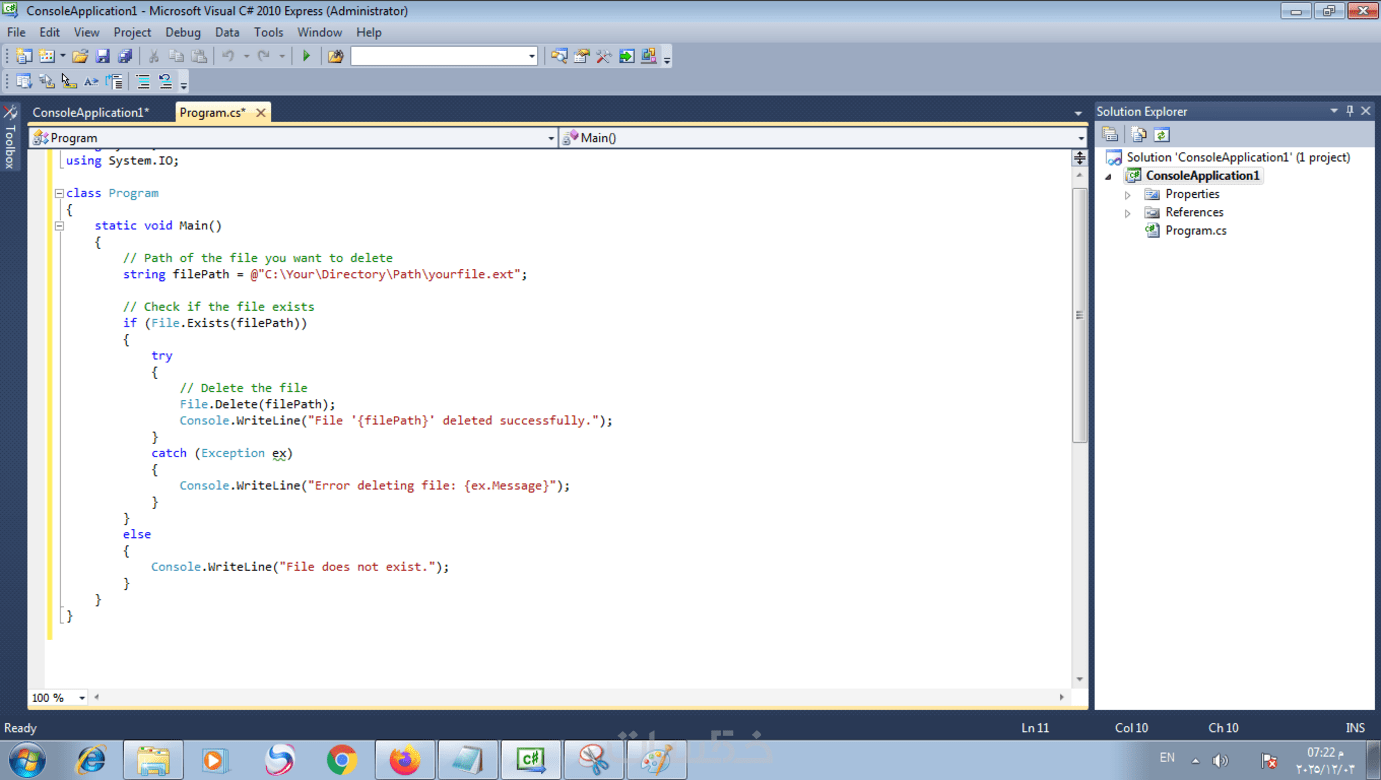Click the Add New Item toolbar icon
The width and height of the screenshot is (1381, 780).
coord(46,56)
